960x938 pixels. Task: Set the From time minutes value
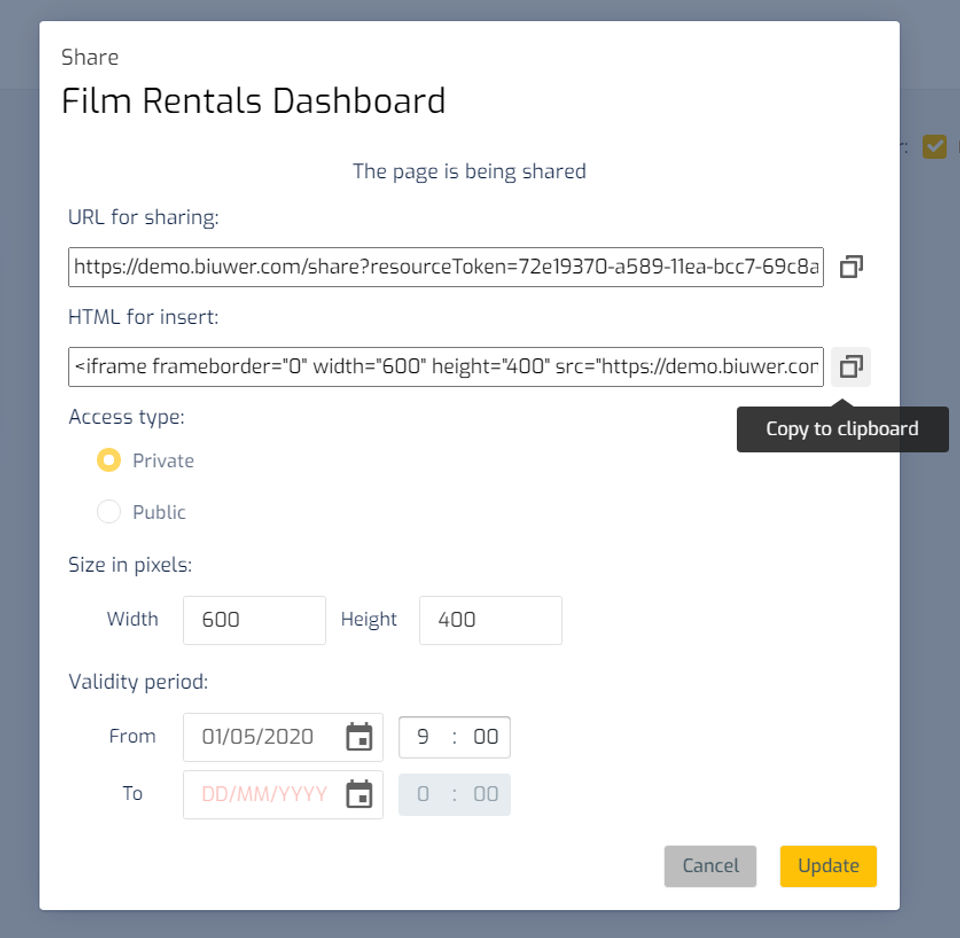pos(486,738)
